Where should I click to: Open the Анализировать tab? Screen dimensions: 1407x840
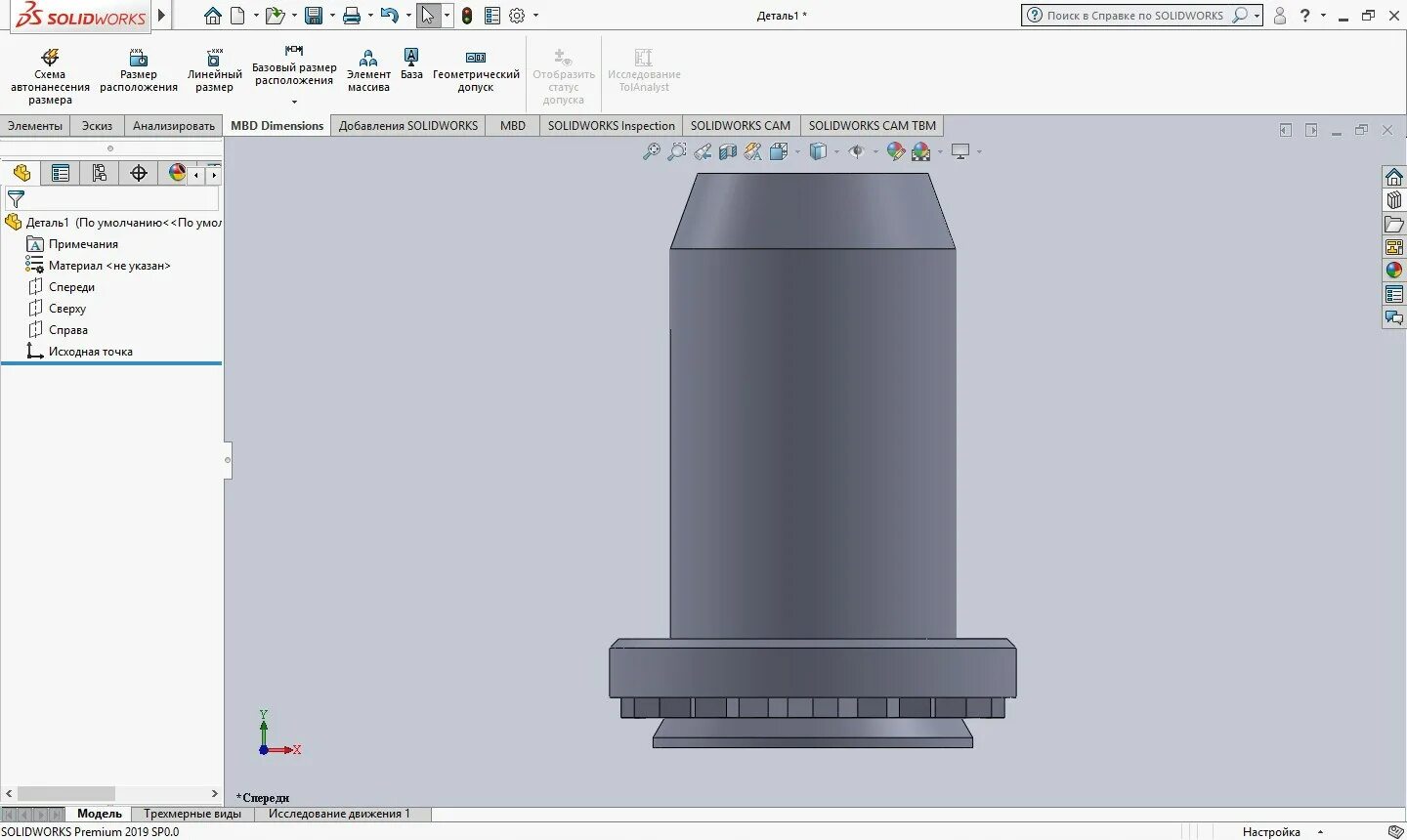pos(174,126)
